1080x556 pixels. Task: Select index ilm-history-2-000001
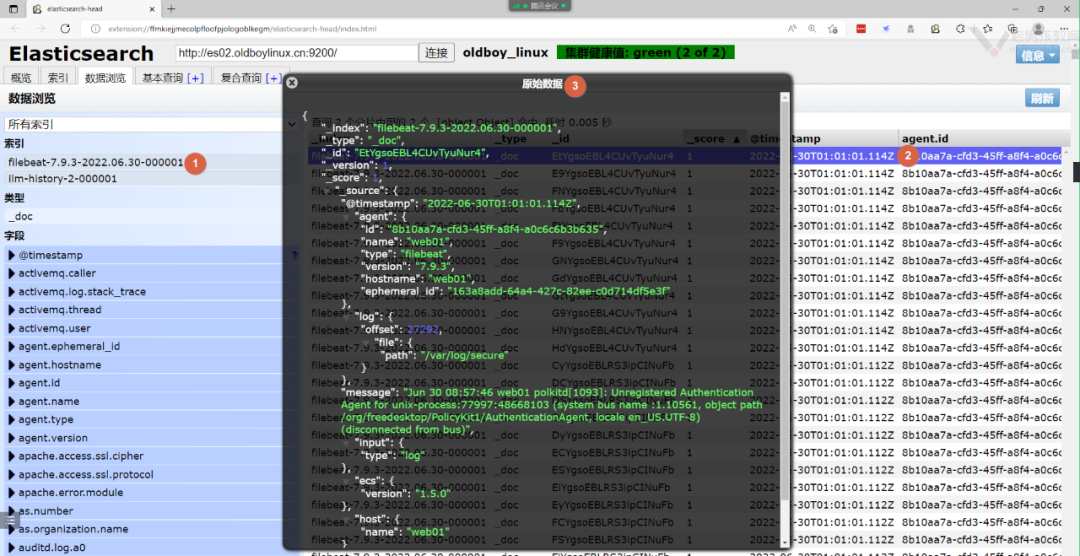tap(63, 178)
